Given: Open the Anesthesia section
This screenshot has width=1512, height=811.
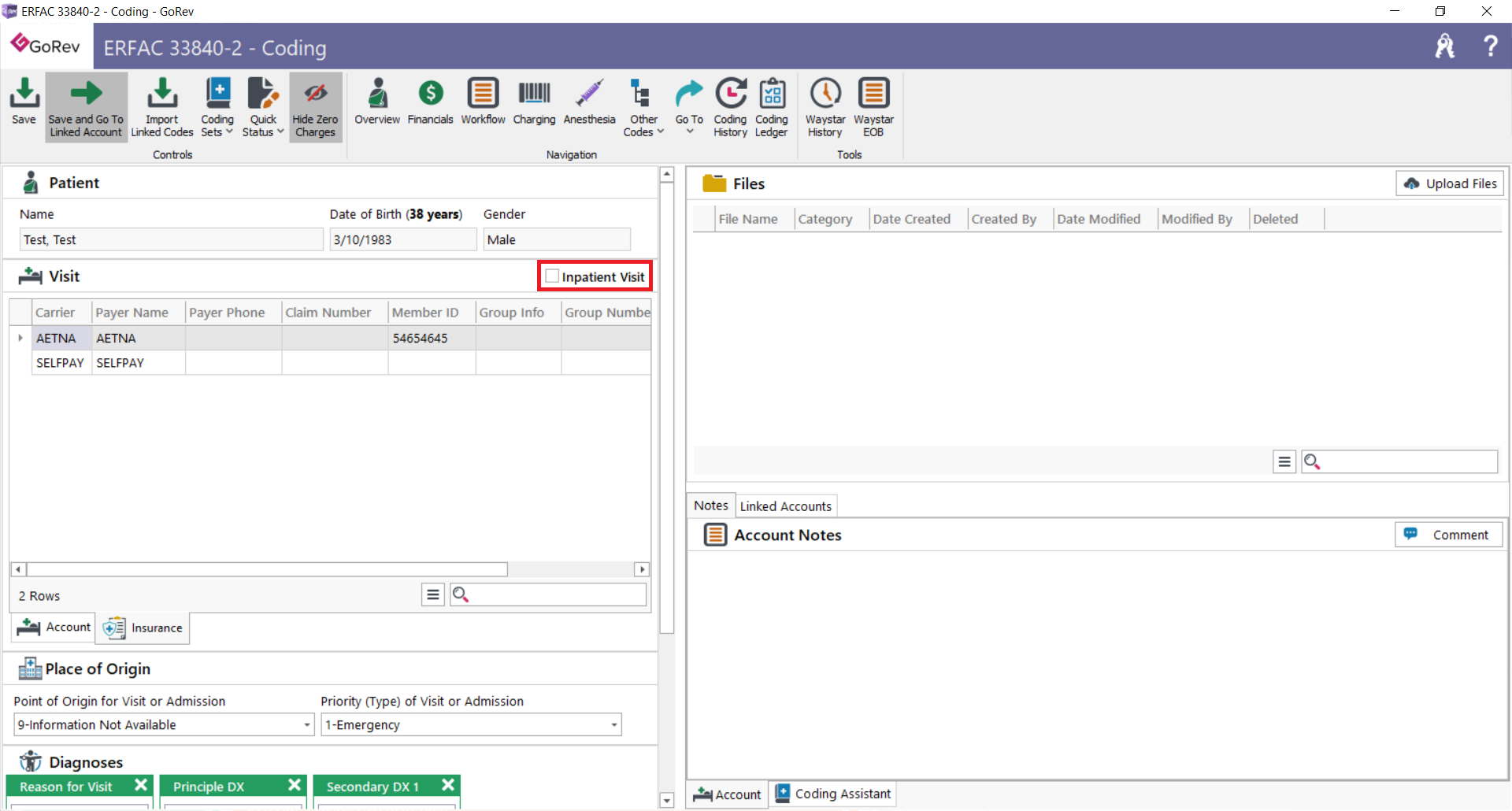Looking at the screenshot, I should tap(589, 101).
